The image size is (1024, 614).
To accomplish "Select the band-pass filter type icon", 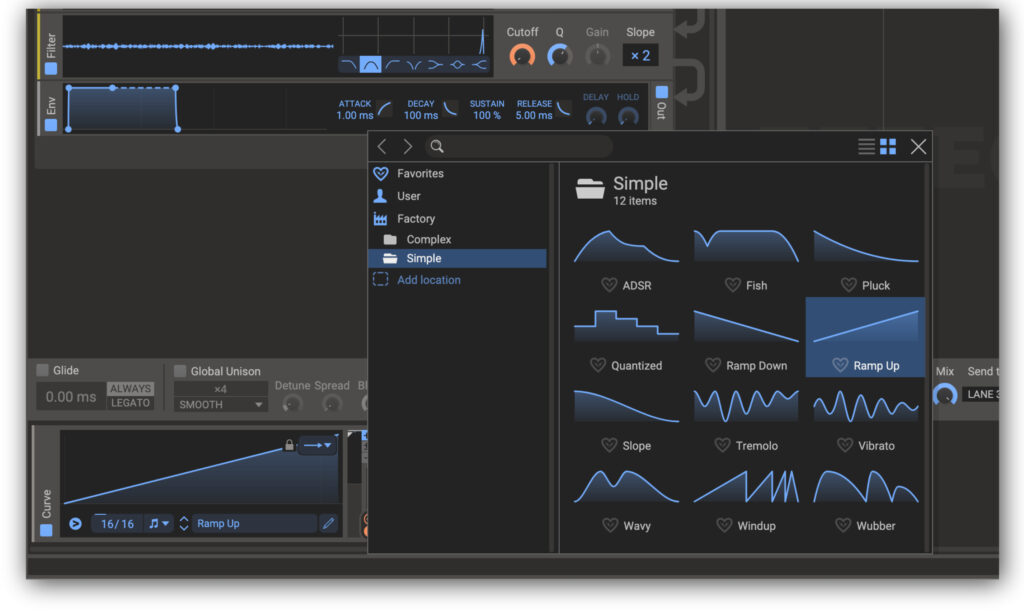I will click(x=370, y=65).
